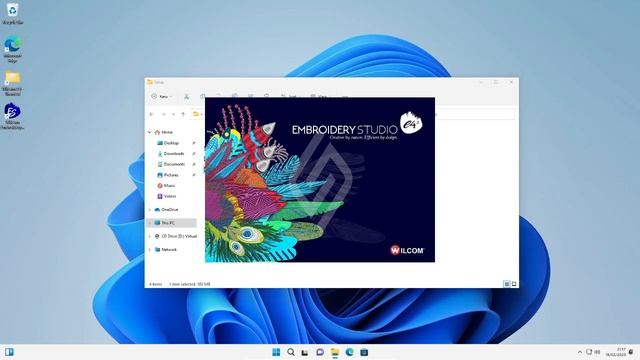
Task: Click the Embroidery Studio splash screen
Action: coord(320,180)
